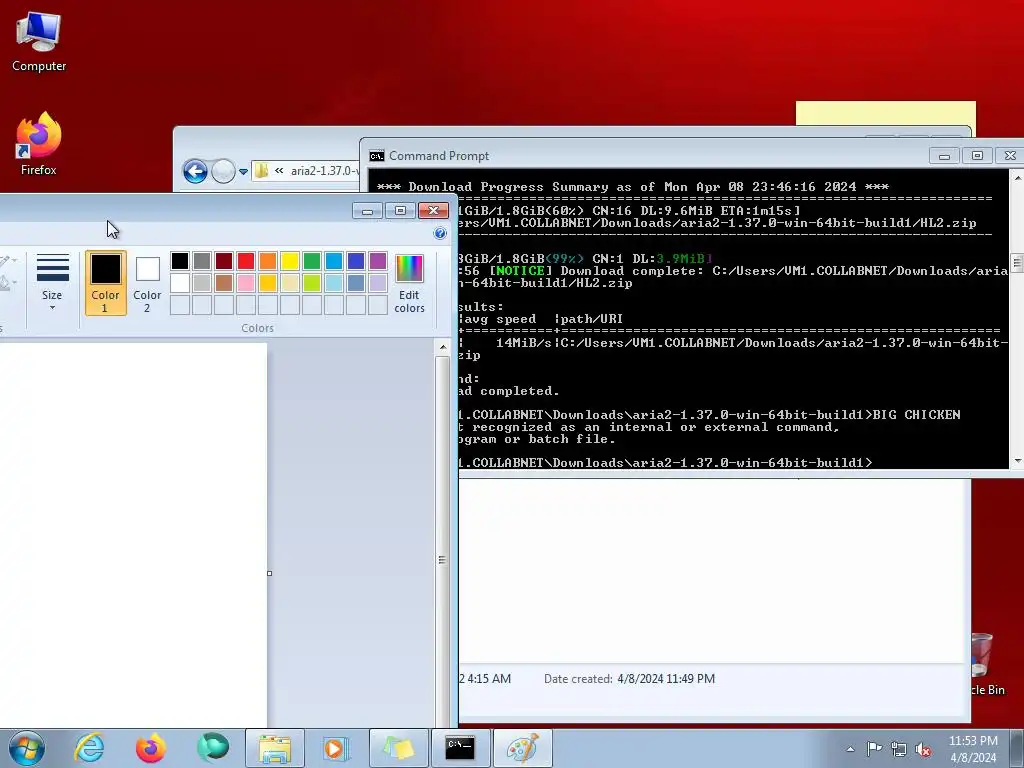Pick the white color swatch
1024x768 pixels.
(180, 283)
